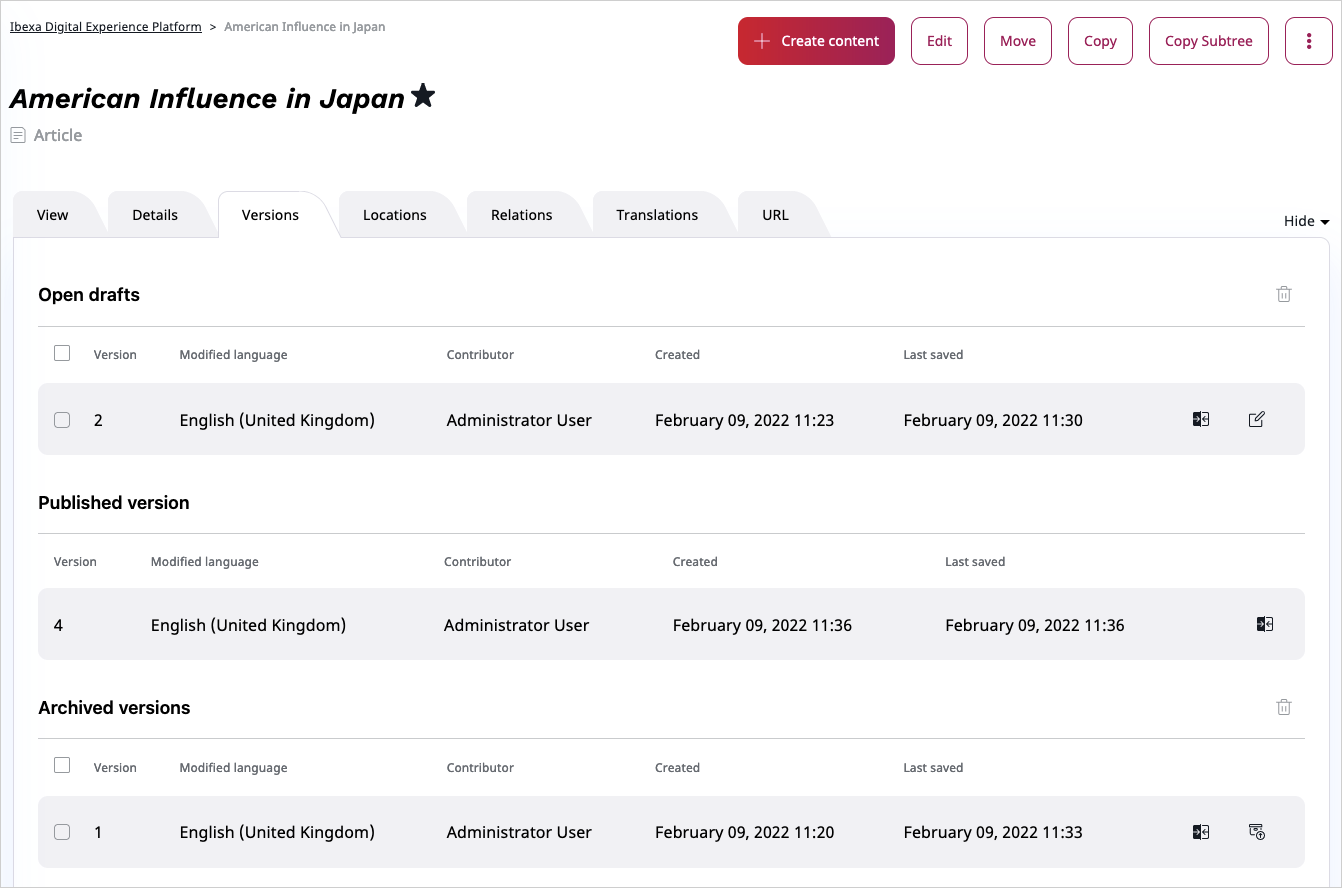This screenshot has width=1342, height=888.
Task: Click the Create content button
Action: (x=816, y=41)
